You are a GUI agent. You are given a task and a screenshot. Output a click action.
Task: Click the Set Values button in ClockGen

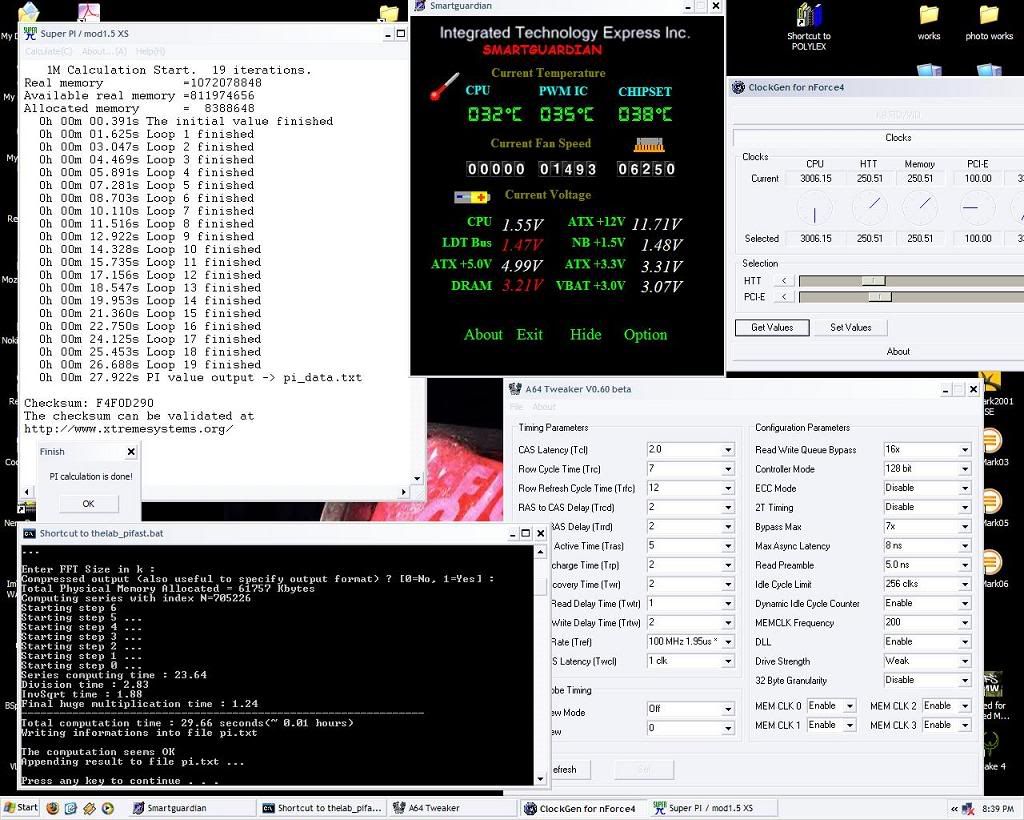(x=851, y=327)
